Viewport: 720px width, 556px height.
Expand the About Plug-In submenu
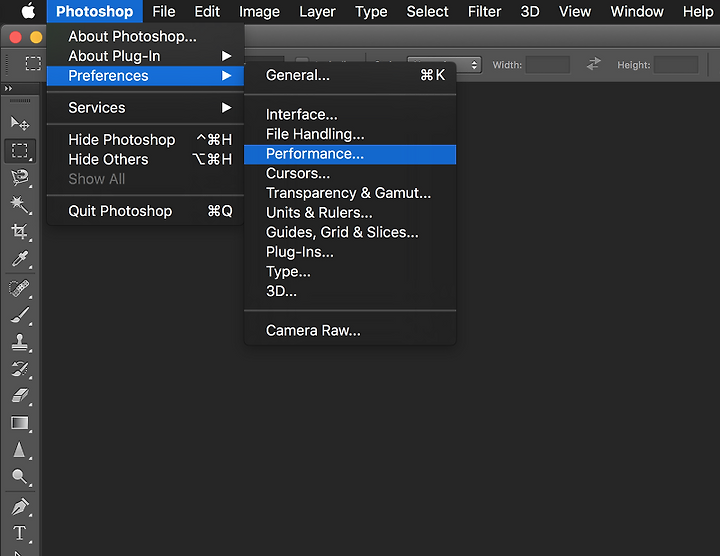tap(145, 56)
